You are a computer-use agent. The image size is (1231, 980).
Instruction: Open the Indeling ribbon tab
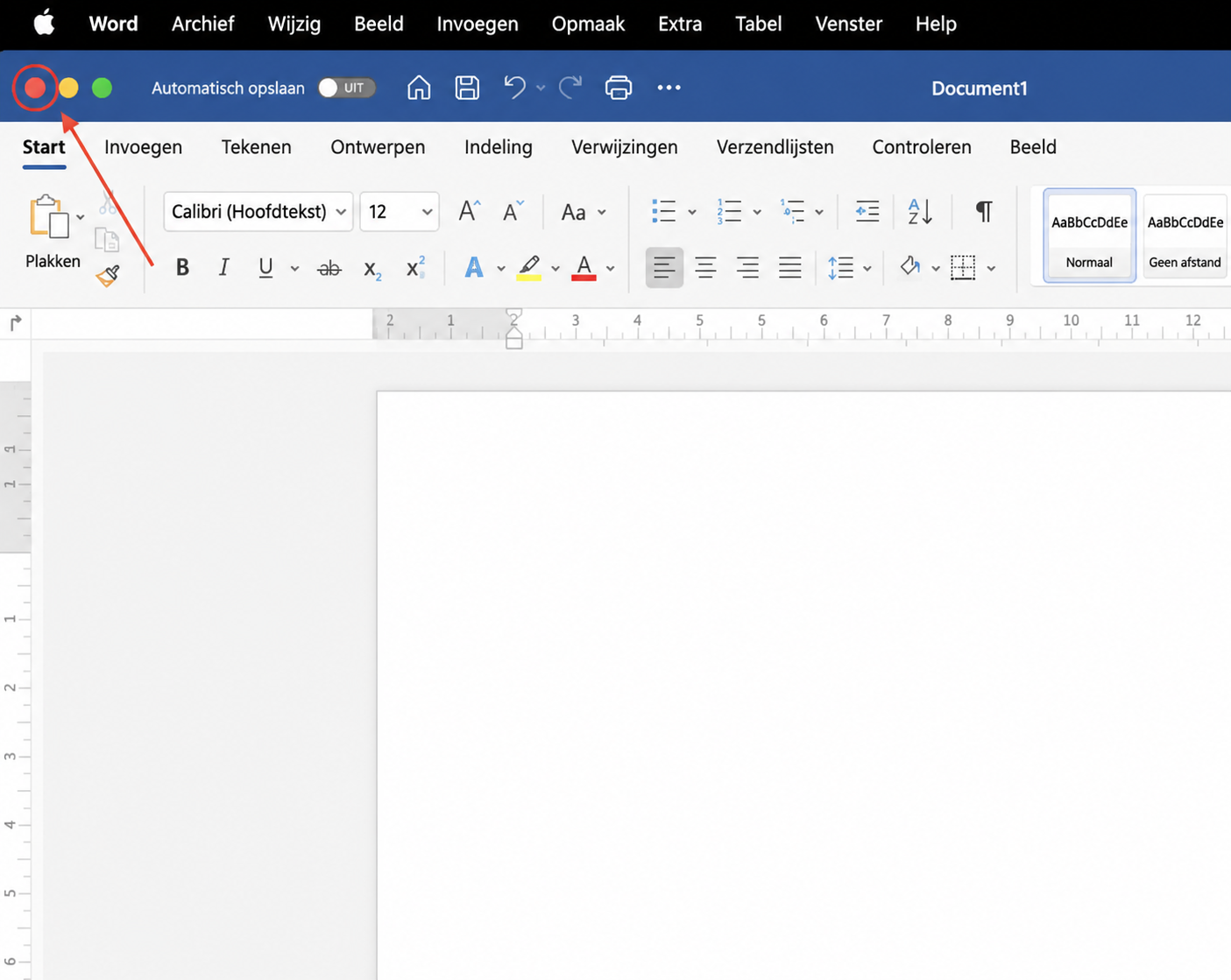tap(499, 147)
